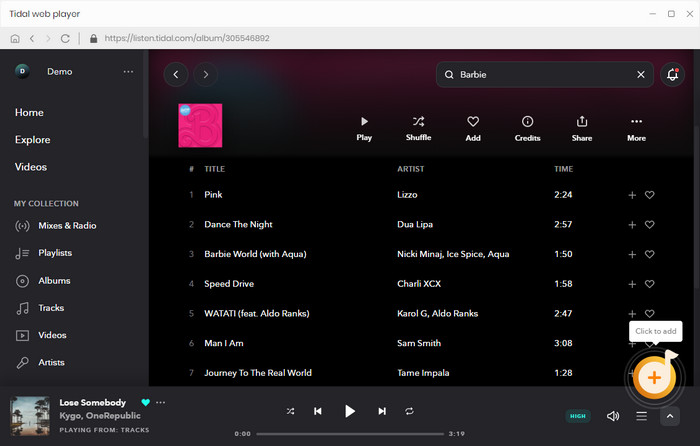This screenshot has width=700, height=446.
Task: Open the Artists collection
Action: click(x=40, y=363)
